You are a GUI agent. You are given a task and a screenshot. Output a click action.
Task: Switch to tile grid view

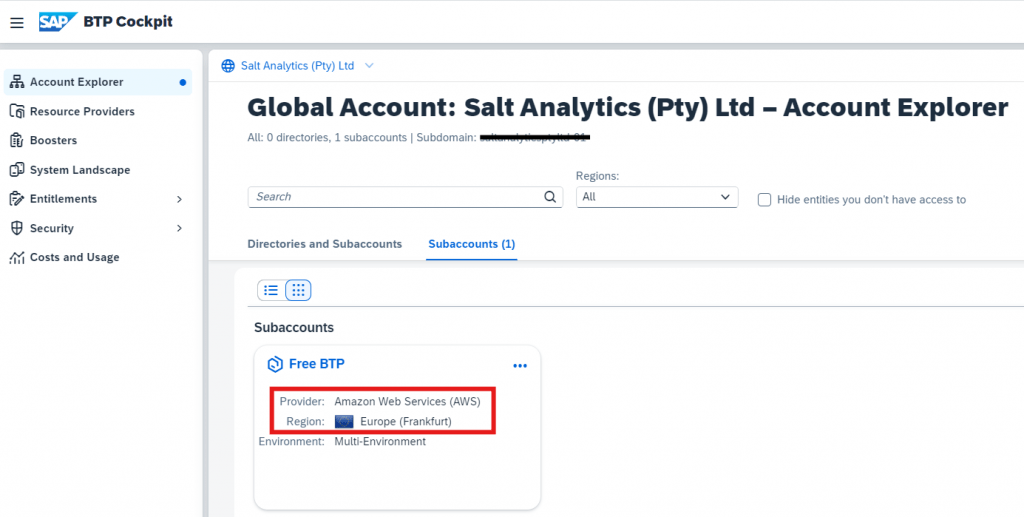coord(298,290)
